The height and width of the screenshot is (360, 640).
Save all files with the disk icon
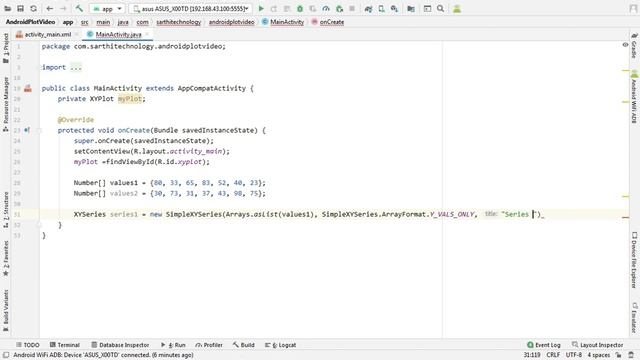pos(20,9)
